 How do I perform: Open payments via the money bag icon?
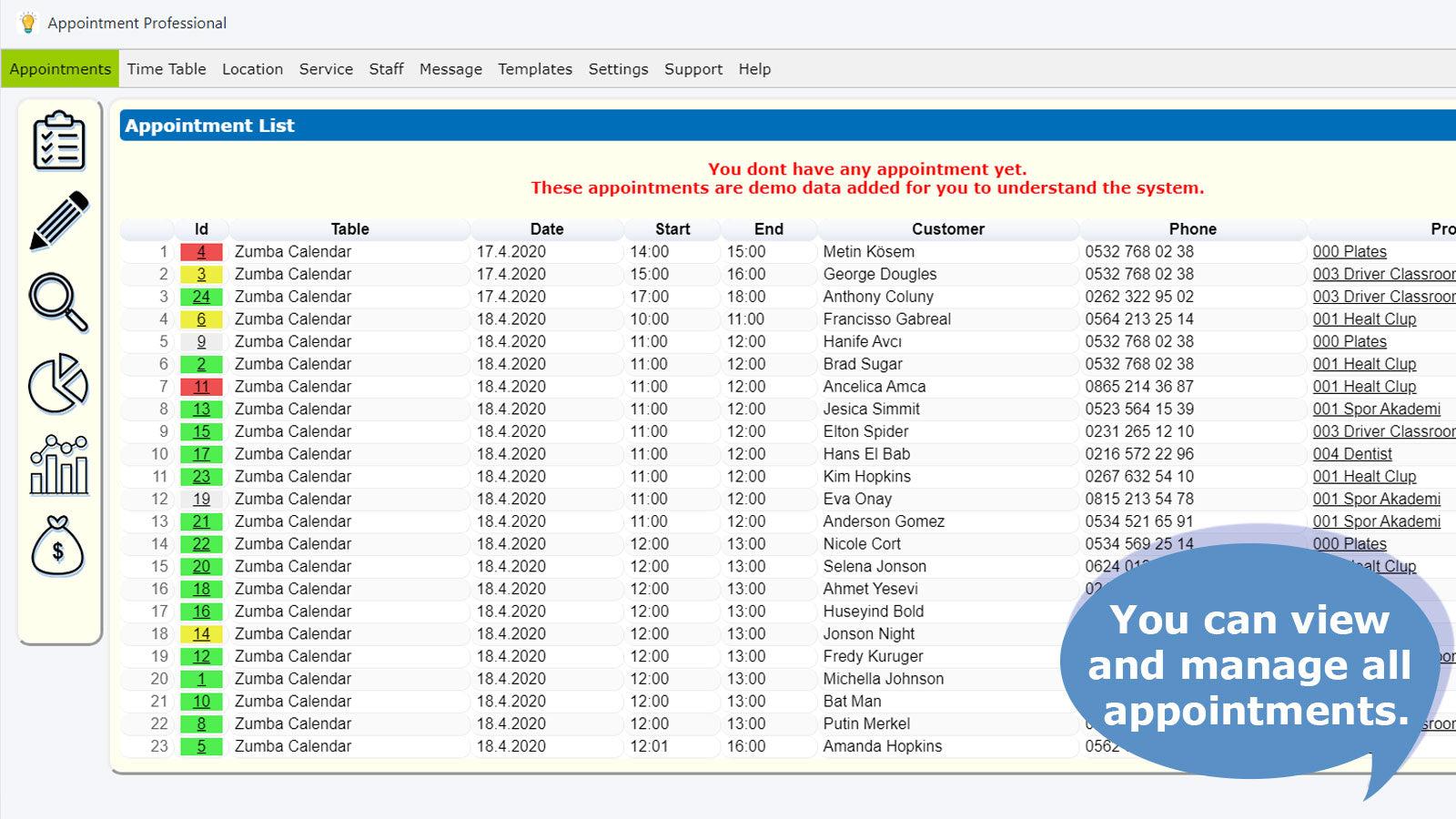(x=57, y=546)
